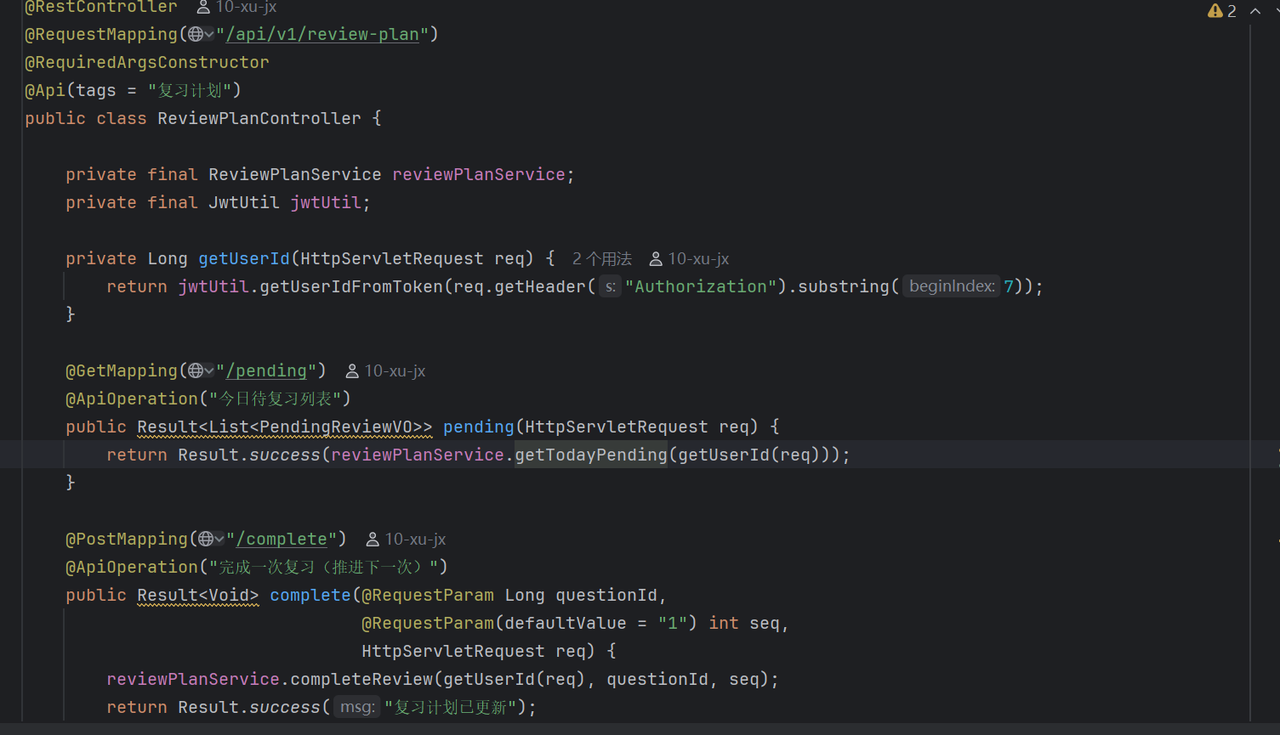Click the 'beginIndex:' parameter hint

951,287
